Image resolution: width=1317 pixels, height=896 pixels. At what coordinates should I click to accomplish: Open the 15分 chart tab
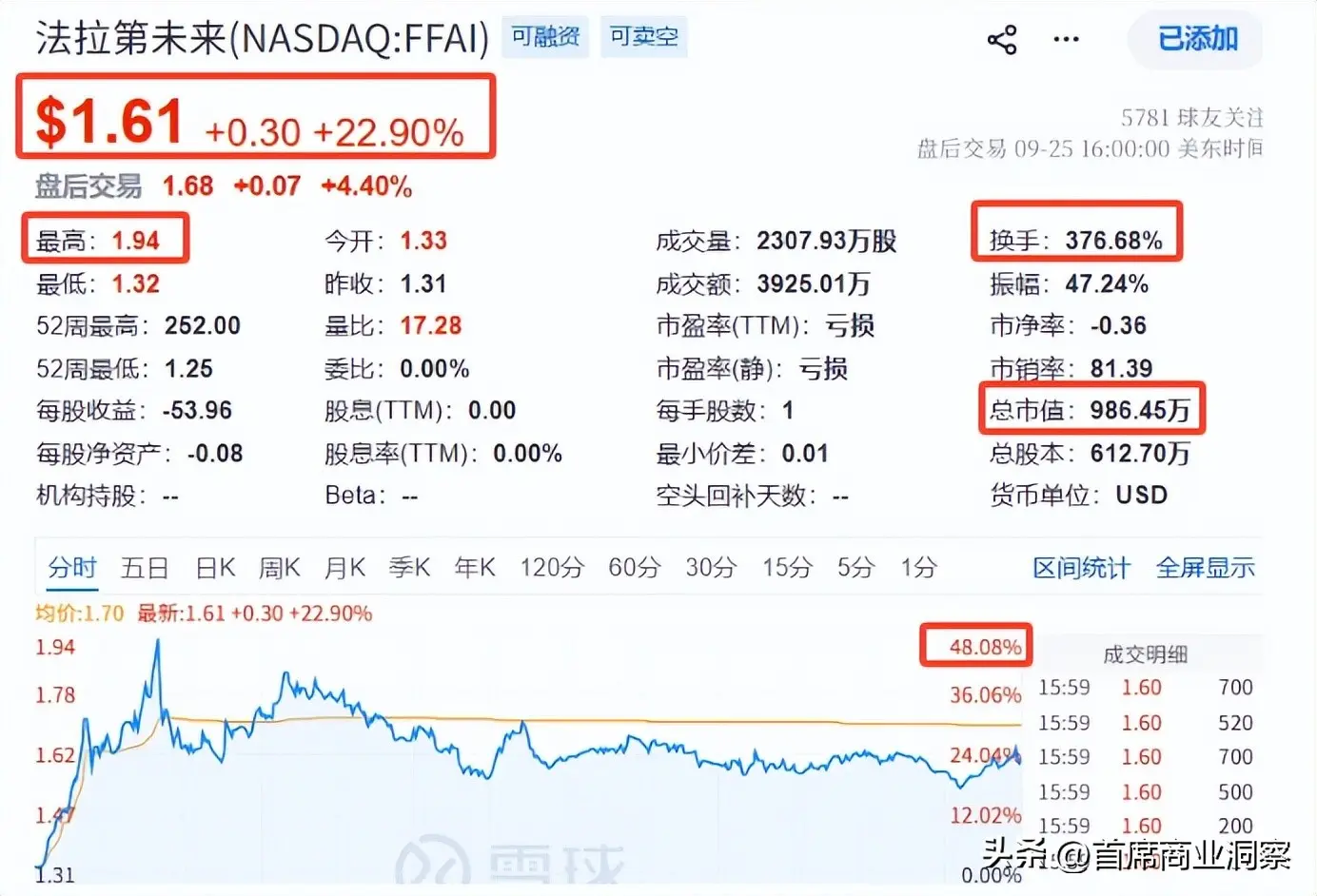[787, 568]
